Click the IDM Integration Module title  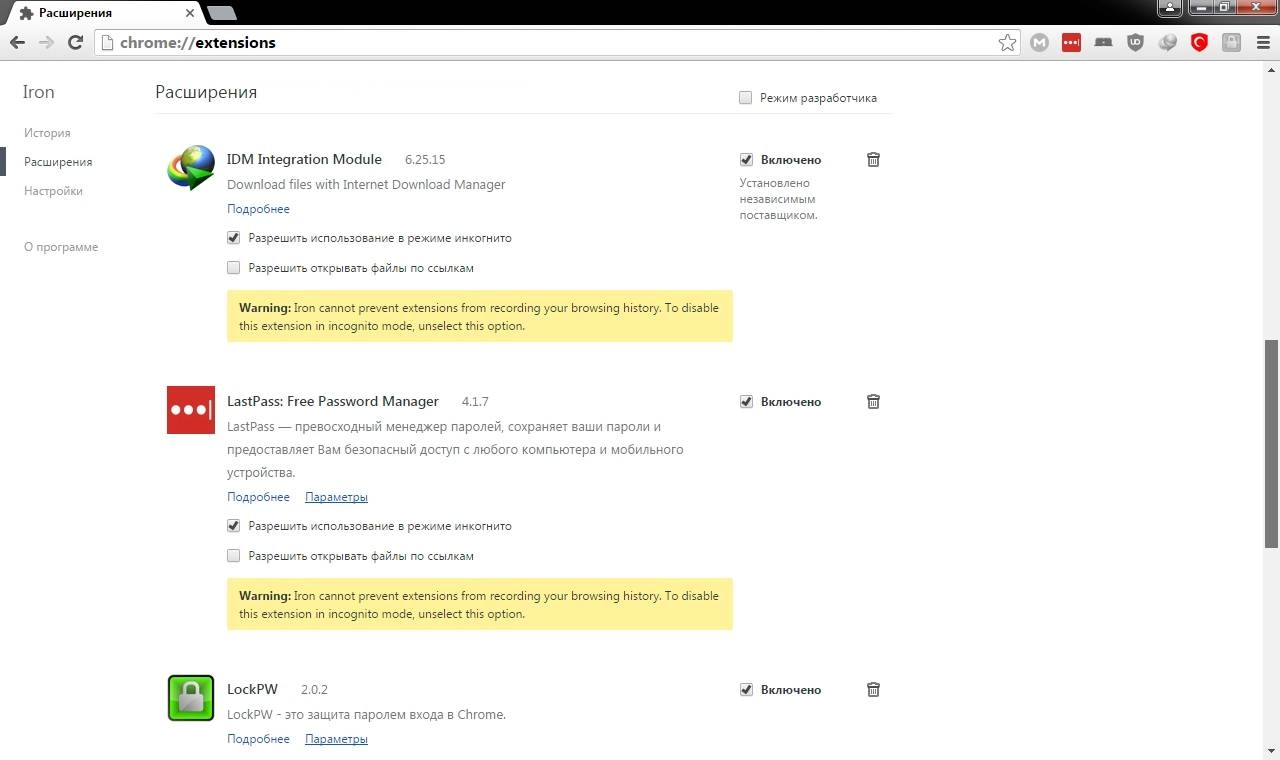[304, 159]
